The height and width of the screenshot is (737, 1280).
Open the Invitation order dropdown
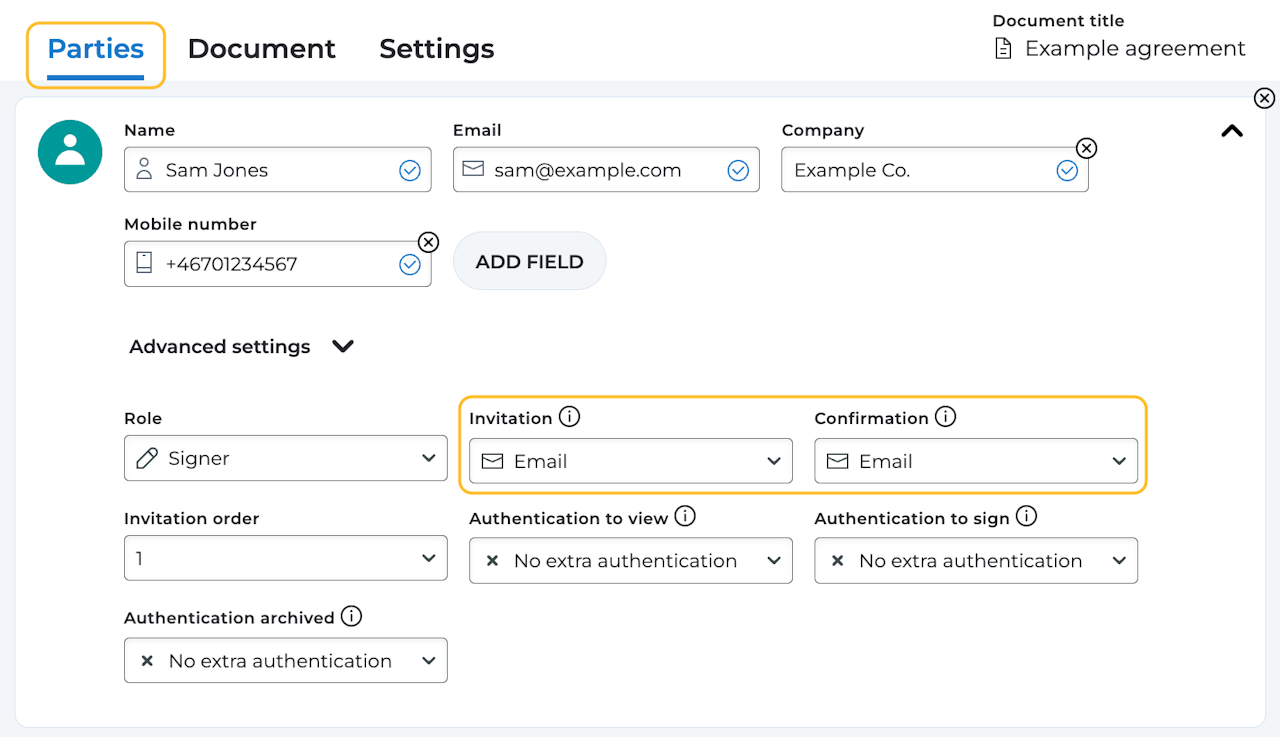pyautogui.click(x=285, y=558)
